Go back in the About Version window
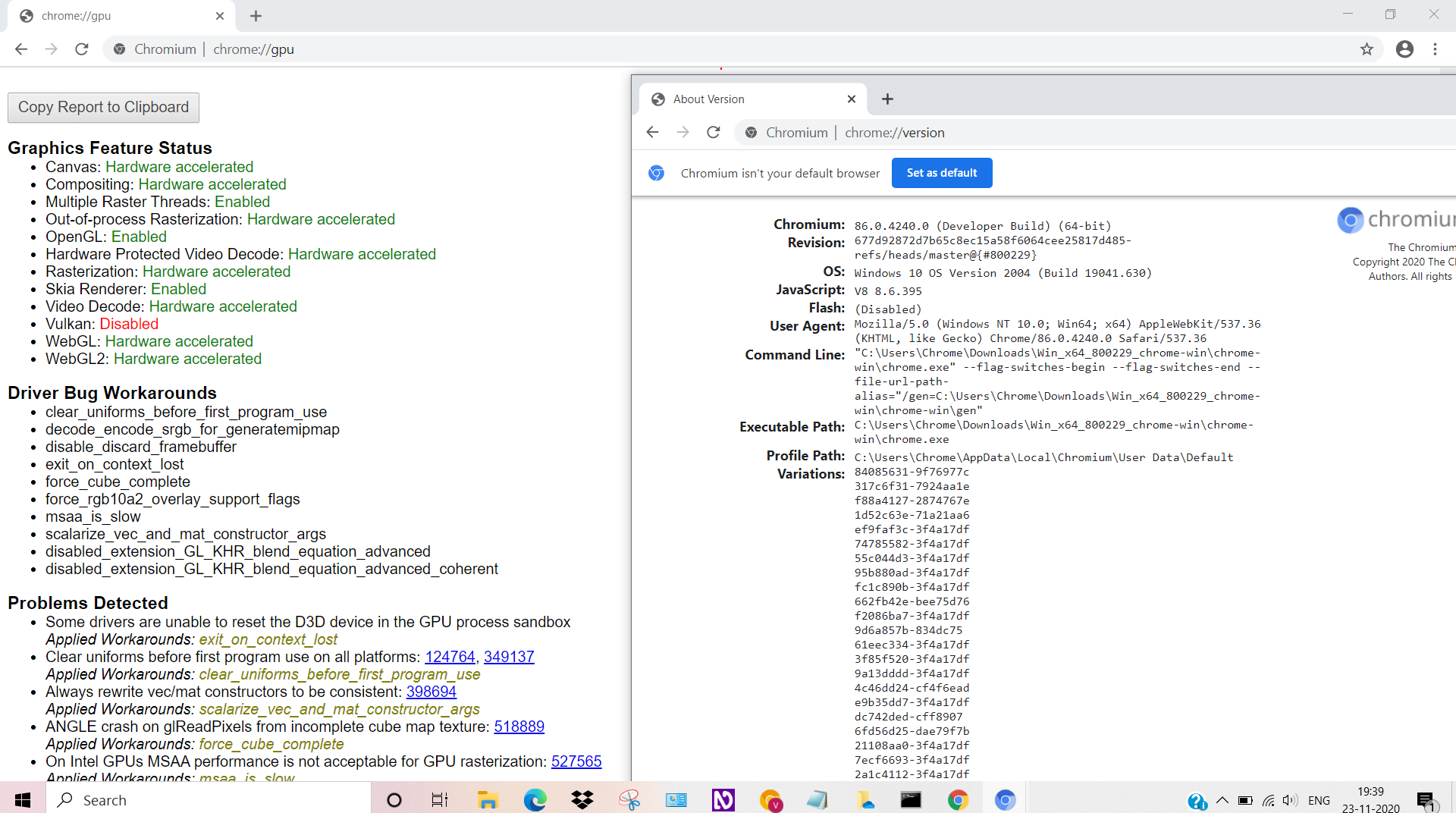This screenshot has height=813, width=1456. click(653, 133)
